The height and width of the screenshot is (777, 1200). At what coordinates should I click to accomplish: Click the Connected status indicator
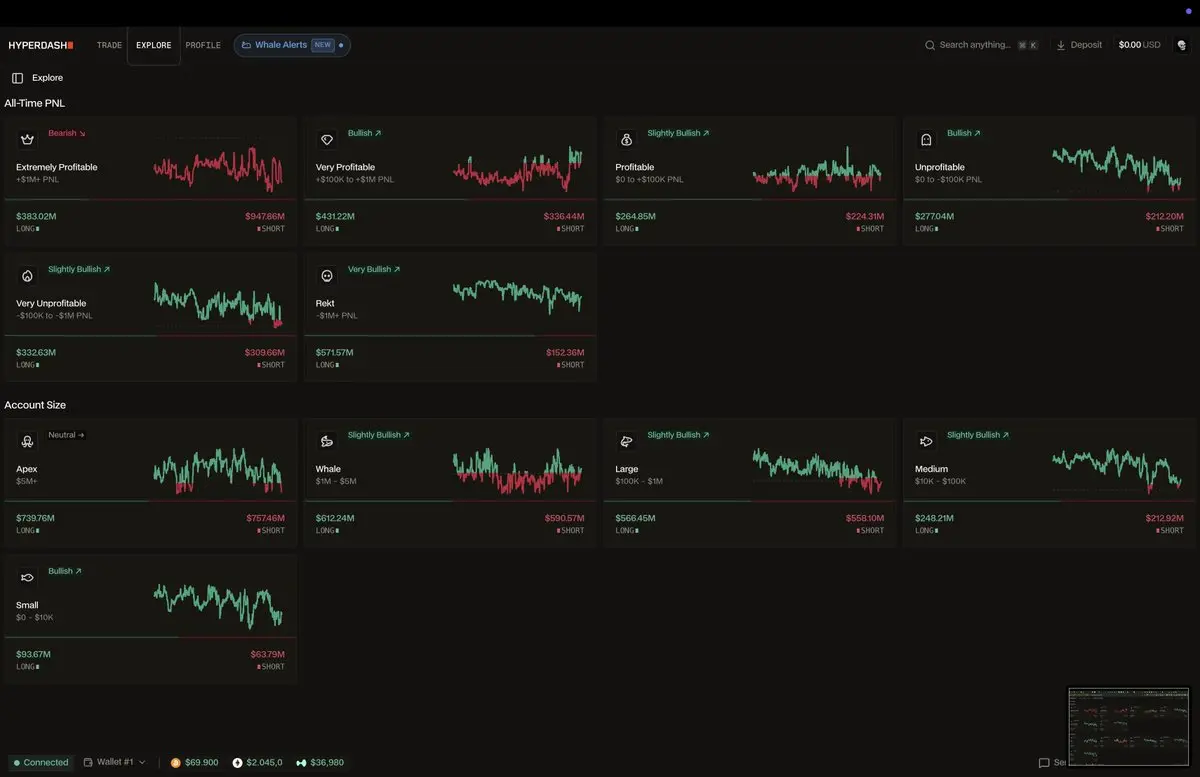[x=41, y=762]
